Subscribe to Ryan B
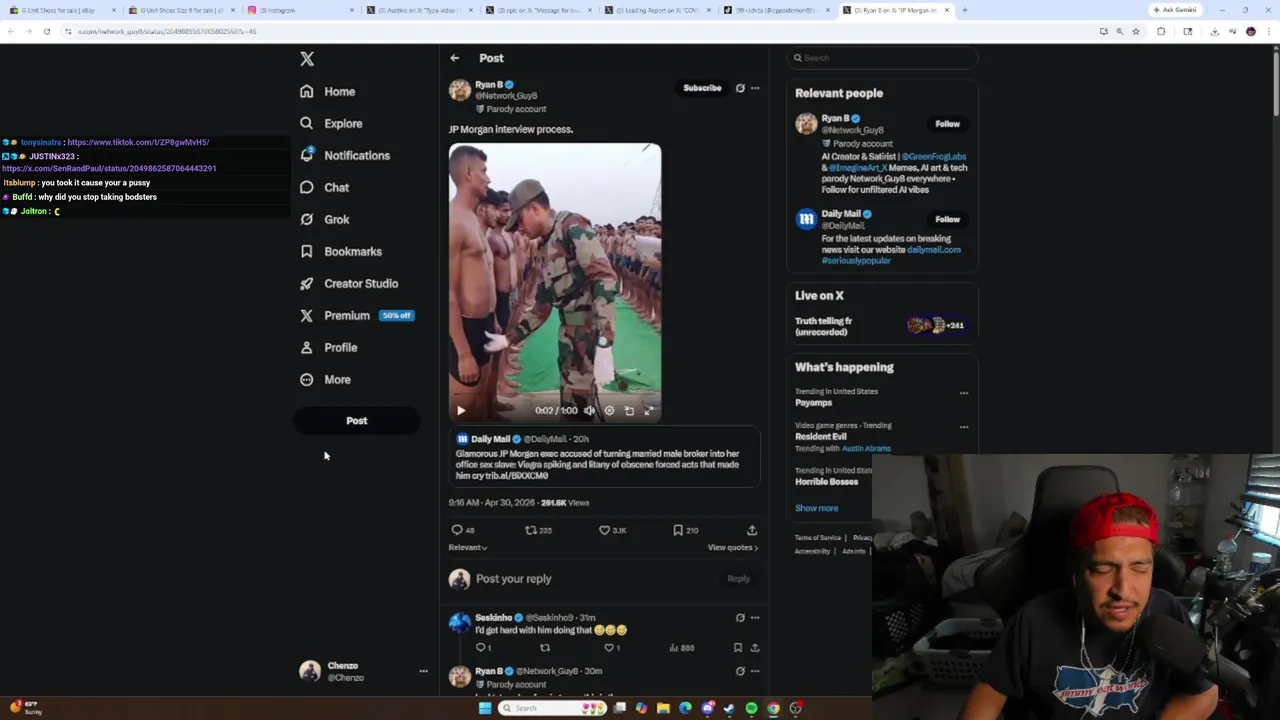 (702, 88)
